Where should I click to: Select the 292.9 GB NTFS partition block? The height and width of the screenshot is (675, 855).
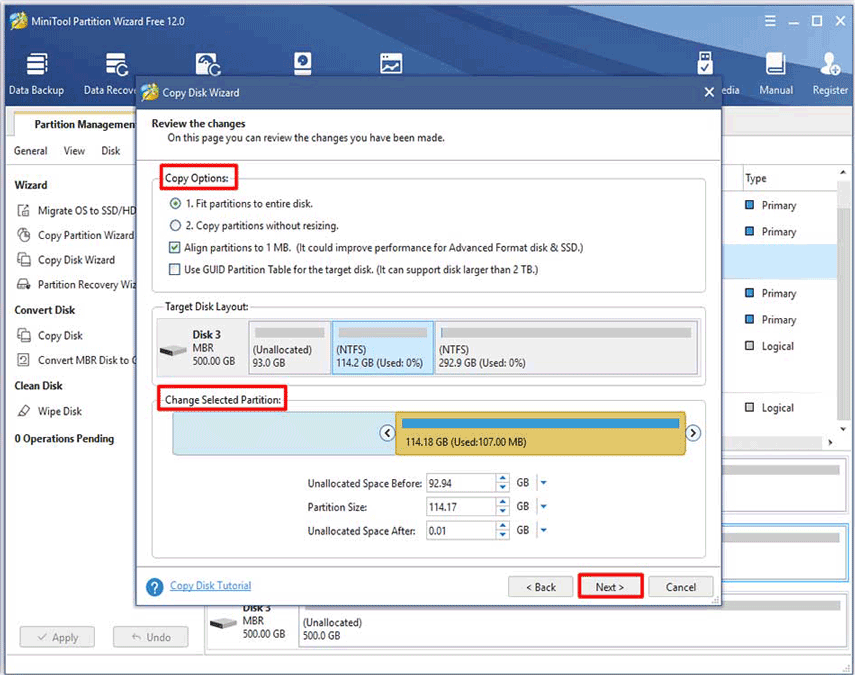[x=567, y=348]
